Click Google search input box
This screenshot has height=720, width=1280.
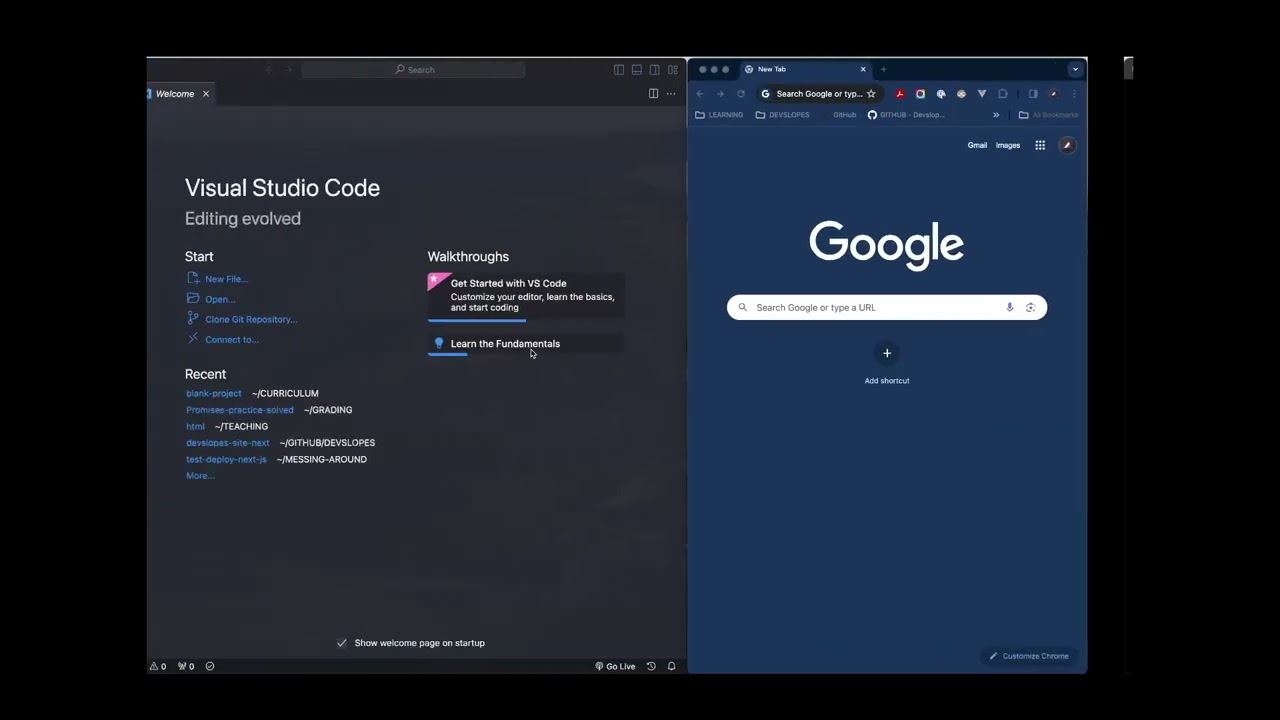click(887, 308)
